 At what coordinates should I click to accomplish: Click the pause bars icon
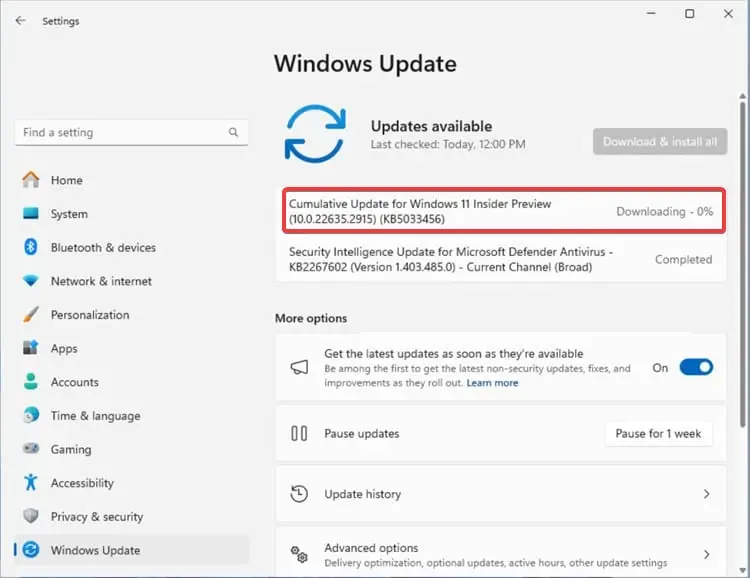click(x=299, y=434)
